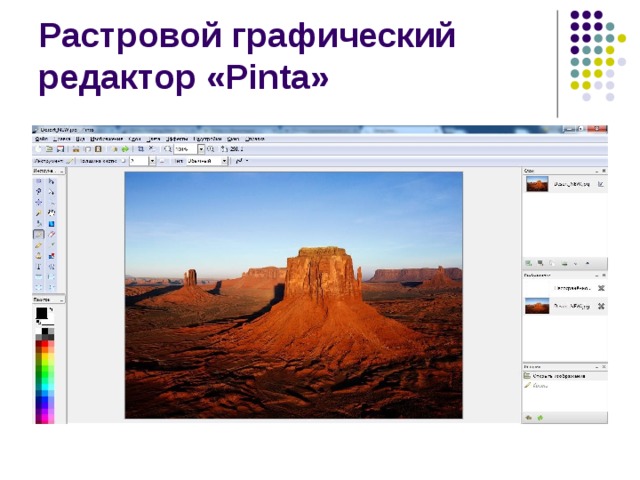Select the Lasso Select tool

[39, 191]
